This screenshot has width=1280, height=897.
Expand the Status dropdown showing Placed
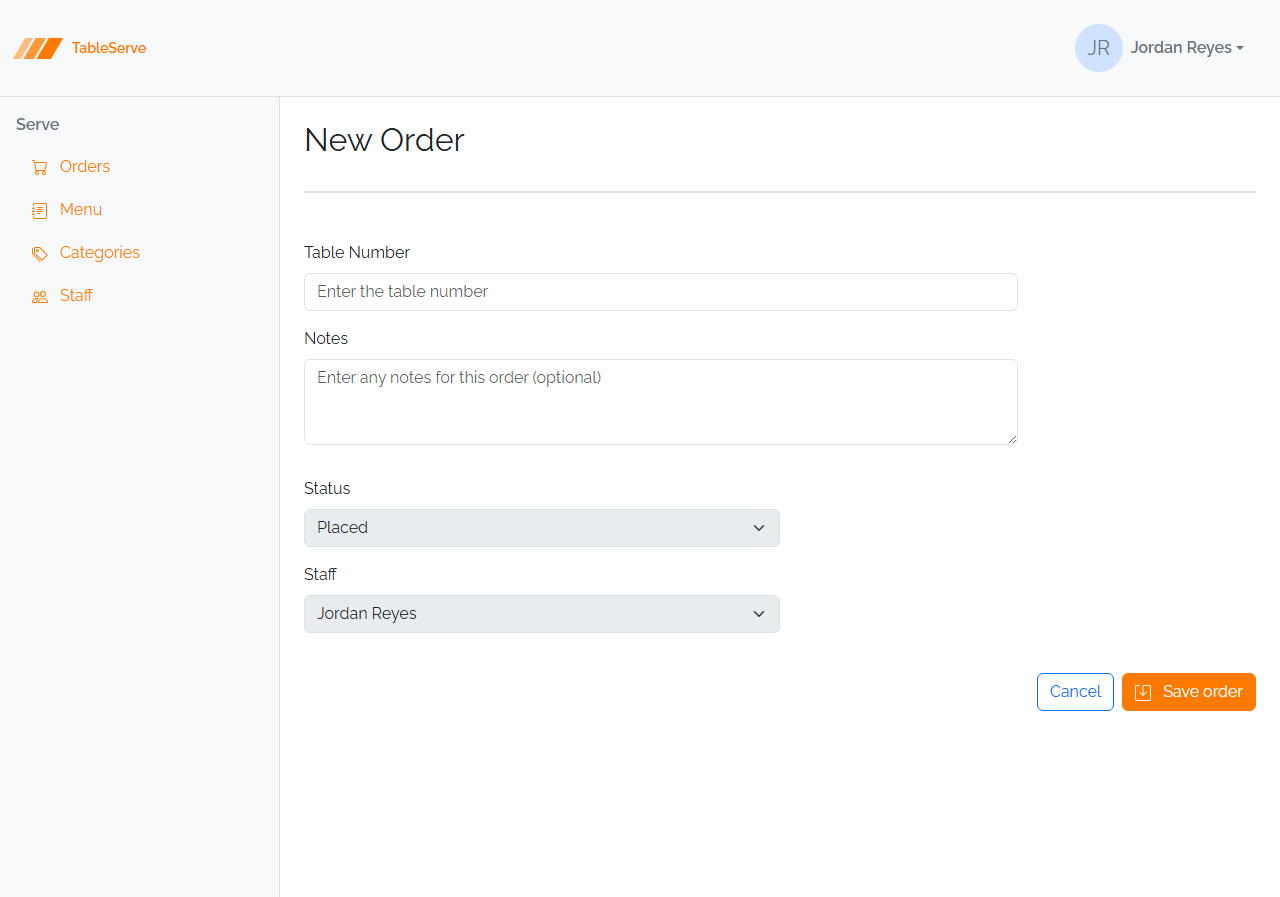542,528
